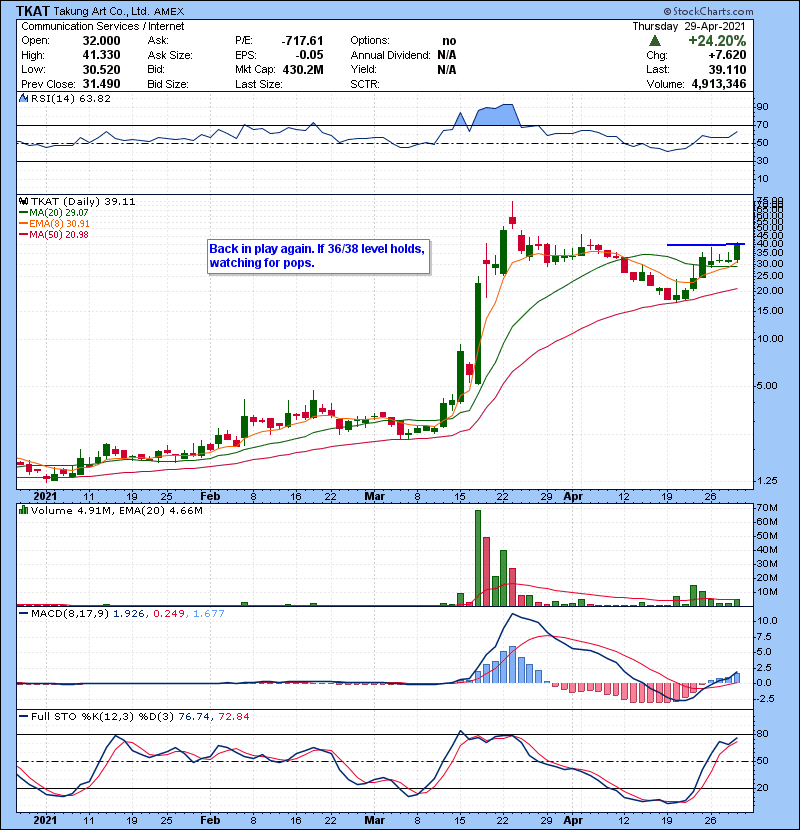Screen dimensions: 800x830
Task: Click the Volume value 4,913,346
Action: click(x=718, y=84)
